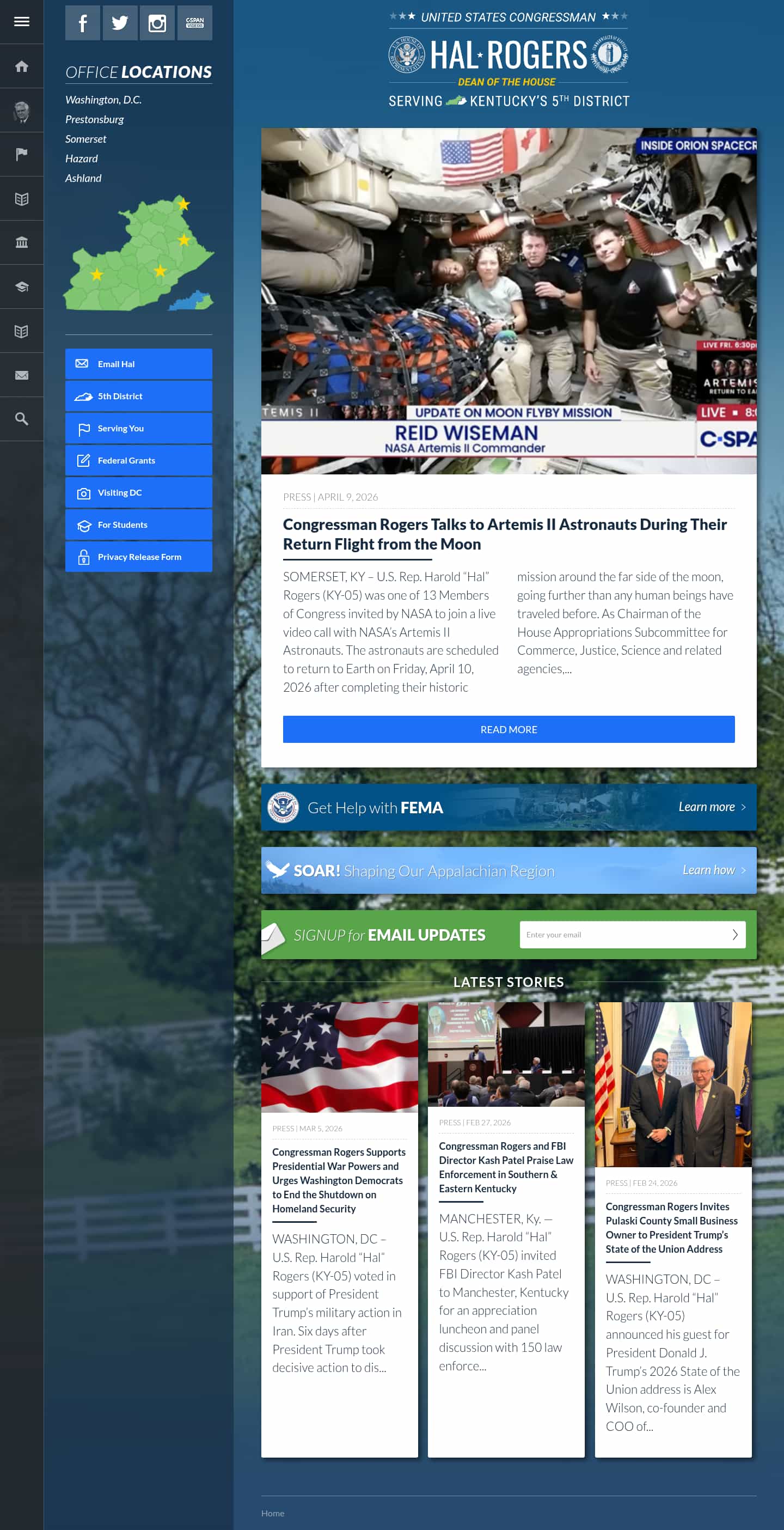Open the graduation cap icon in sidebar
This screenshot has width=784, height=1530.
click(x=21, y=287)
